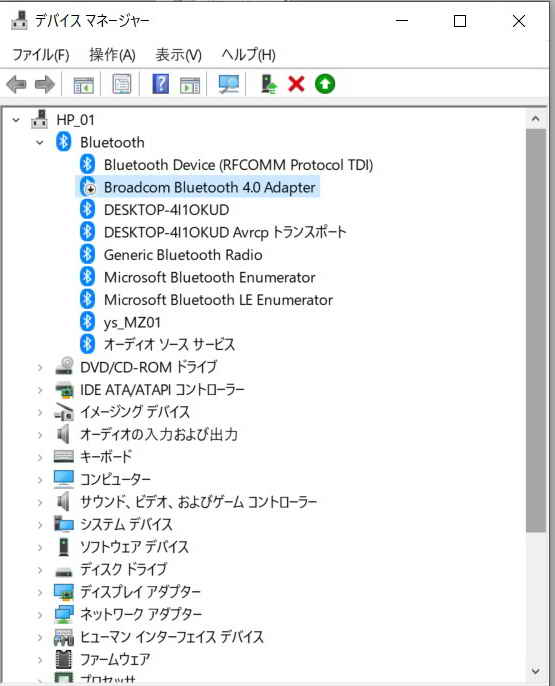Click the disabled Broadcom adapter icon
The width and height of the screenshot is (555, 686).
pyautogui.click(x=88, y=187)
